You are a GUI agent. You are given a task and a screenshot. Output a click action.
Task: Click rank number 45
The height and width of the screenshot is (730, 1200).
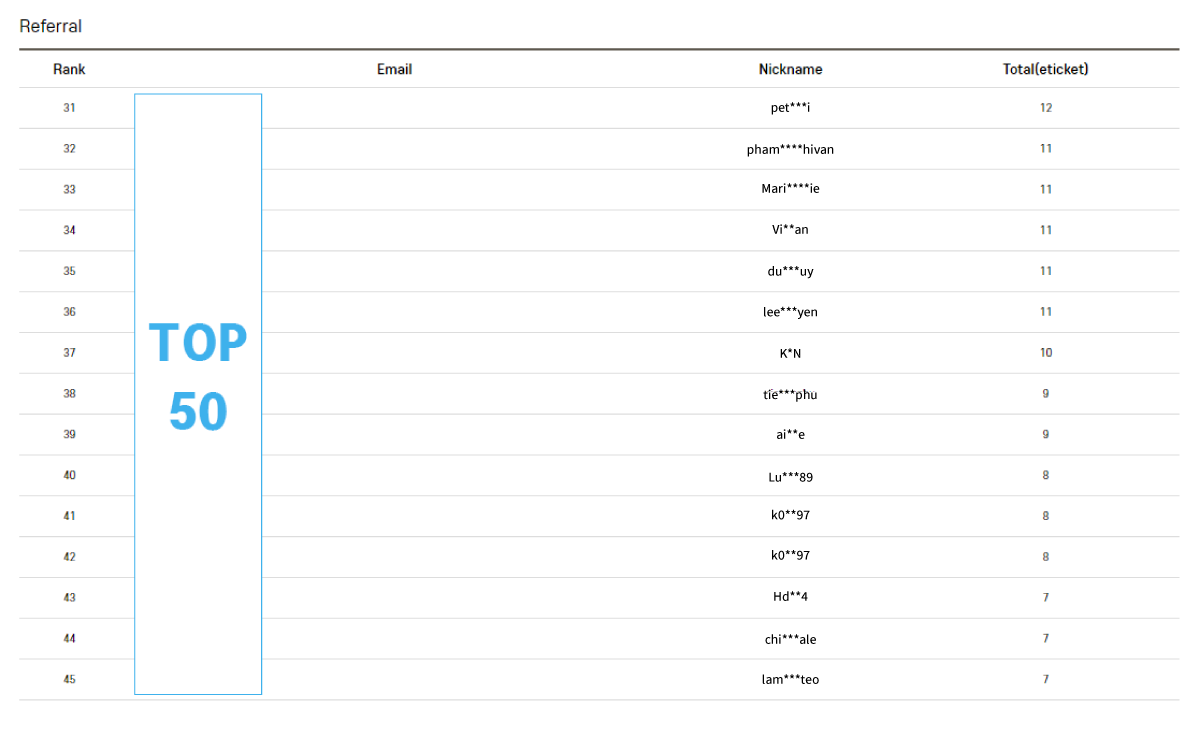pos(69,680)
